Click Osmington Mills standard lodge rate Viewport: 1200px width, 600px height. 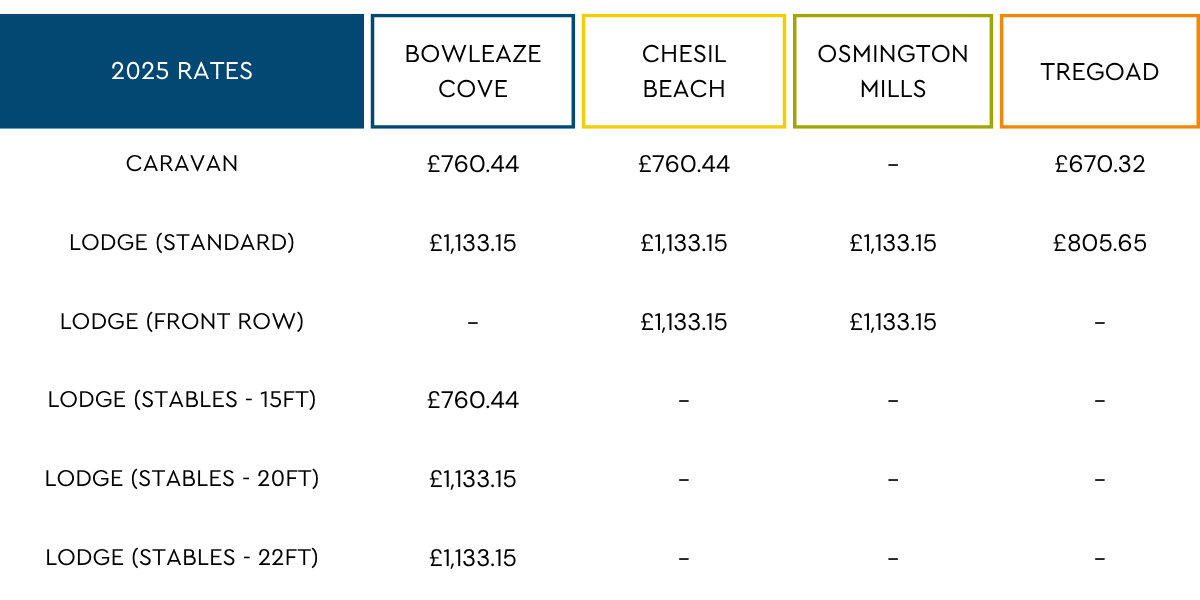coord(893,243)
